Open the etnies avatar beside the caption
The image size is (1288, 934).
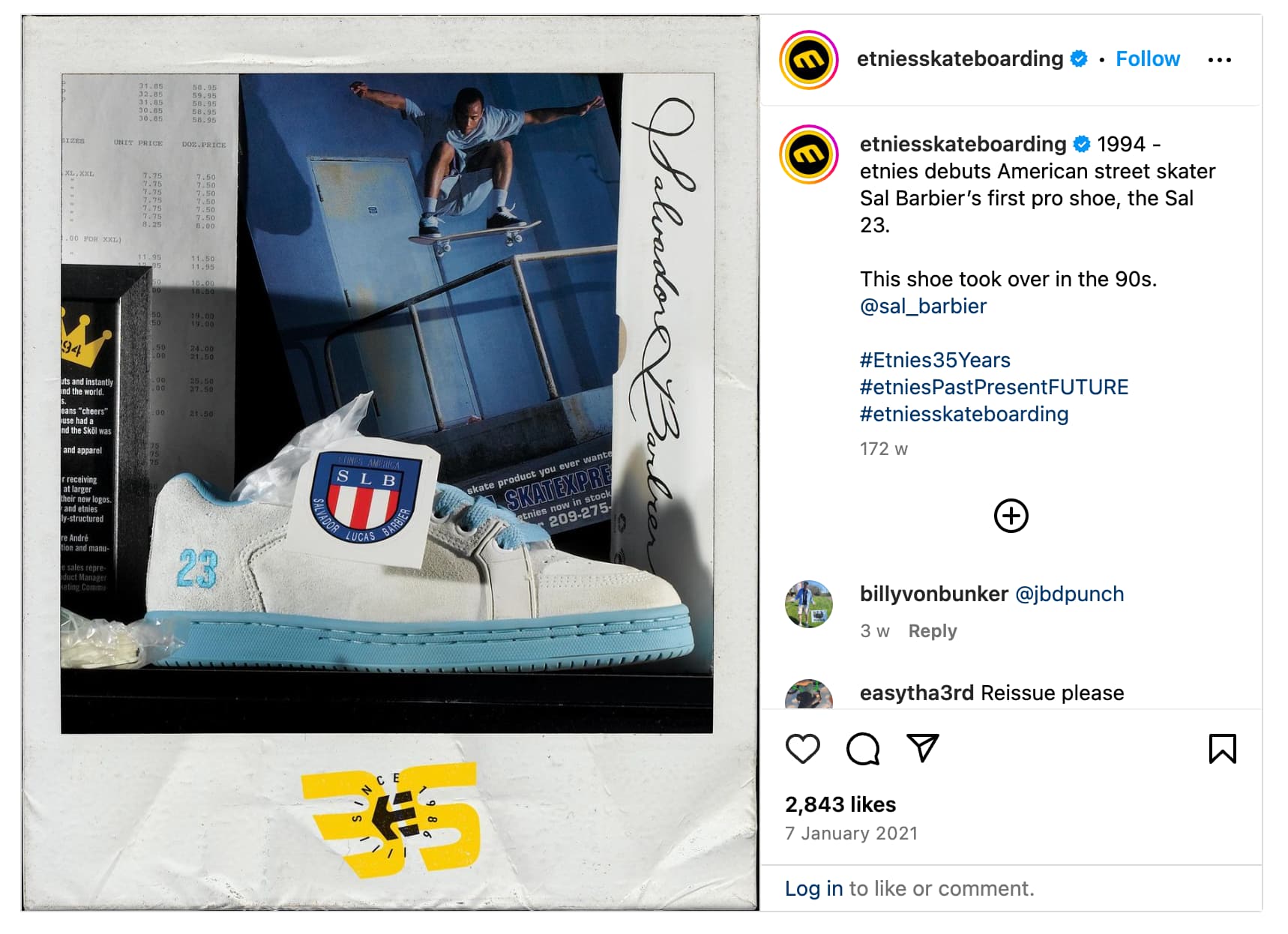(x=808, y=154)
